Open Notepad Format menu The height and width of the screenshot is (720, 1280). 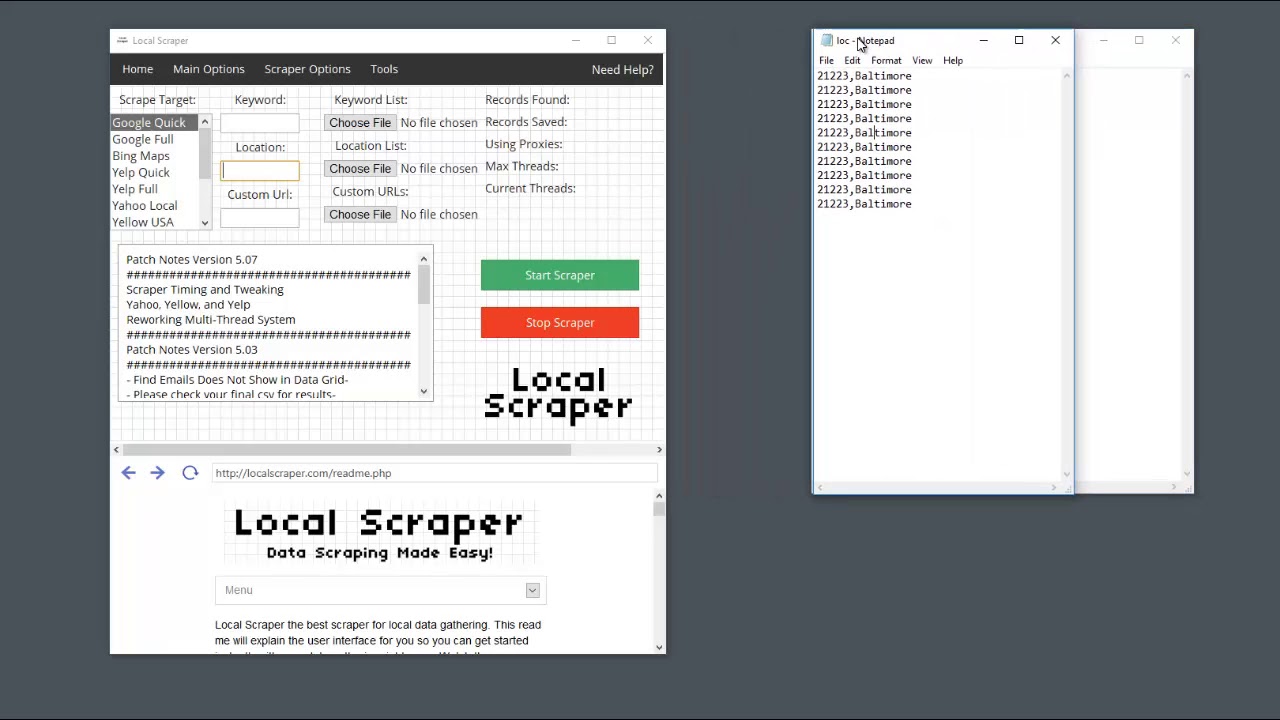click(886, 61)
